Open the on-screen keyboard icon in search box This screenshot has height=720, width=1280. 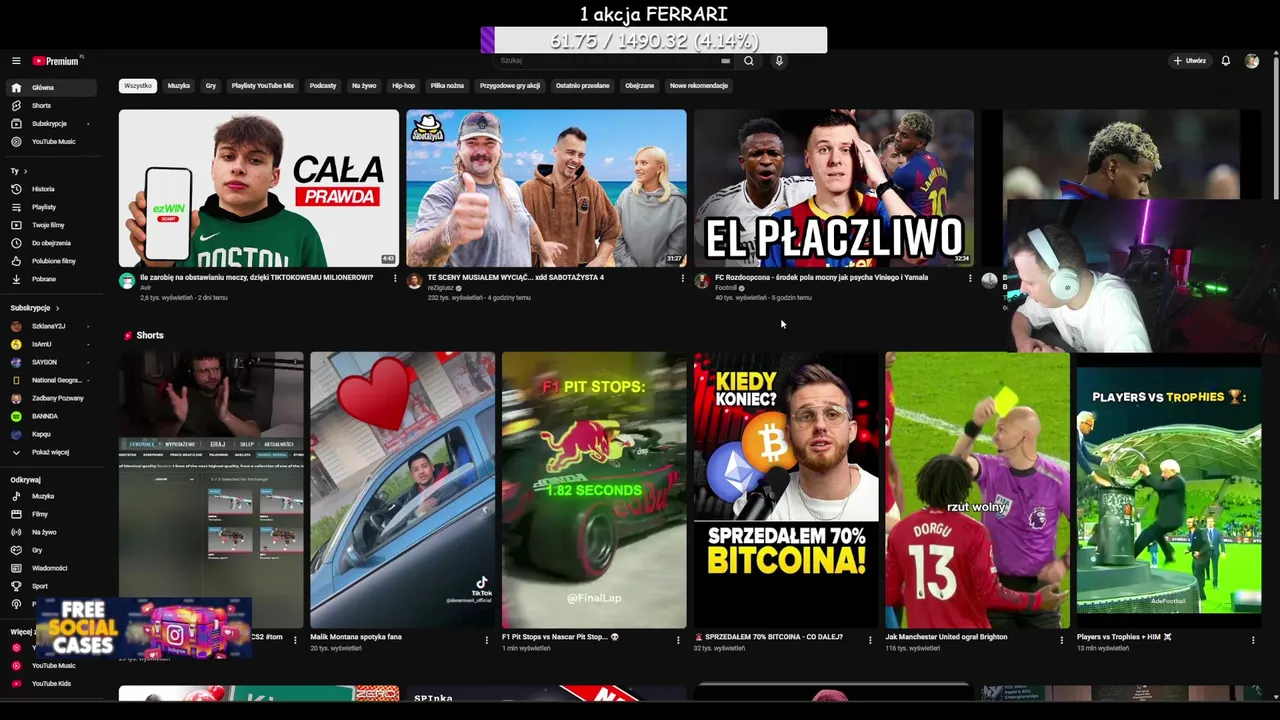click(x=726, y=61)
